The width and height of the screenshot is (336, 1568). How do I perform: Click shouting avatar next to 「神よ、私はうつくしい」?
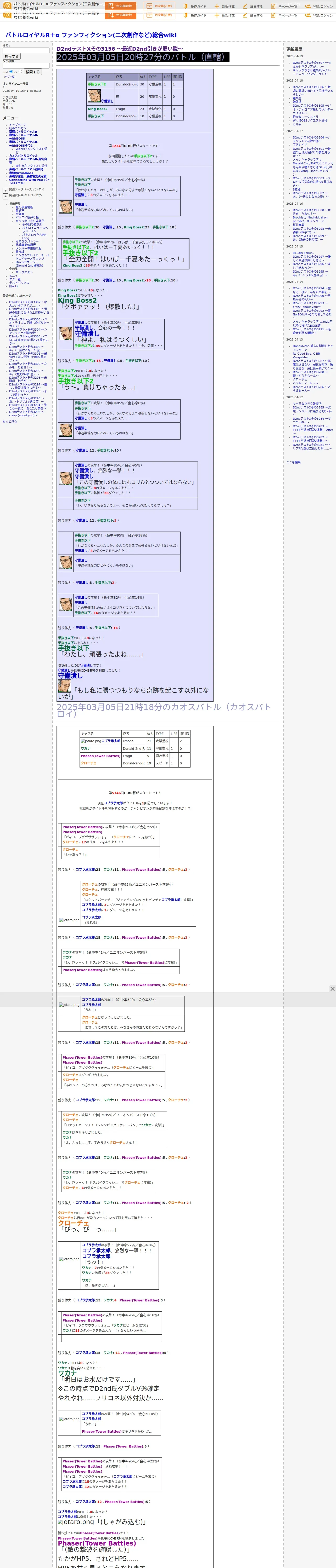point(66,333)
